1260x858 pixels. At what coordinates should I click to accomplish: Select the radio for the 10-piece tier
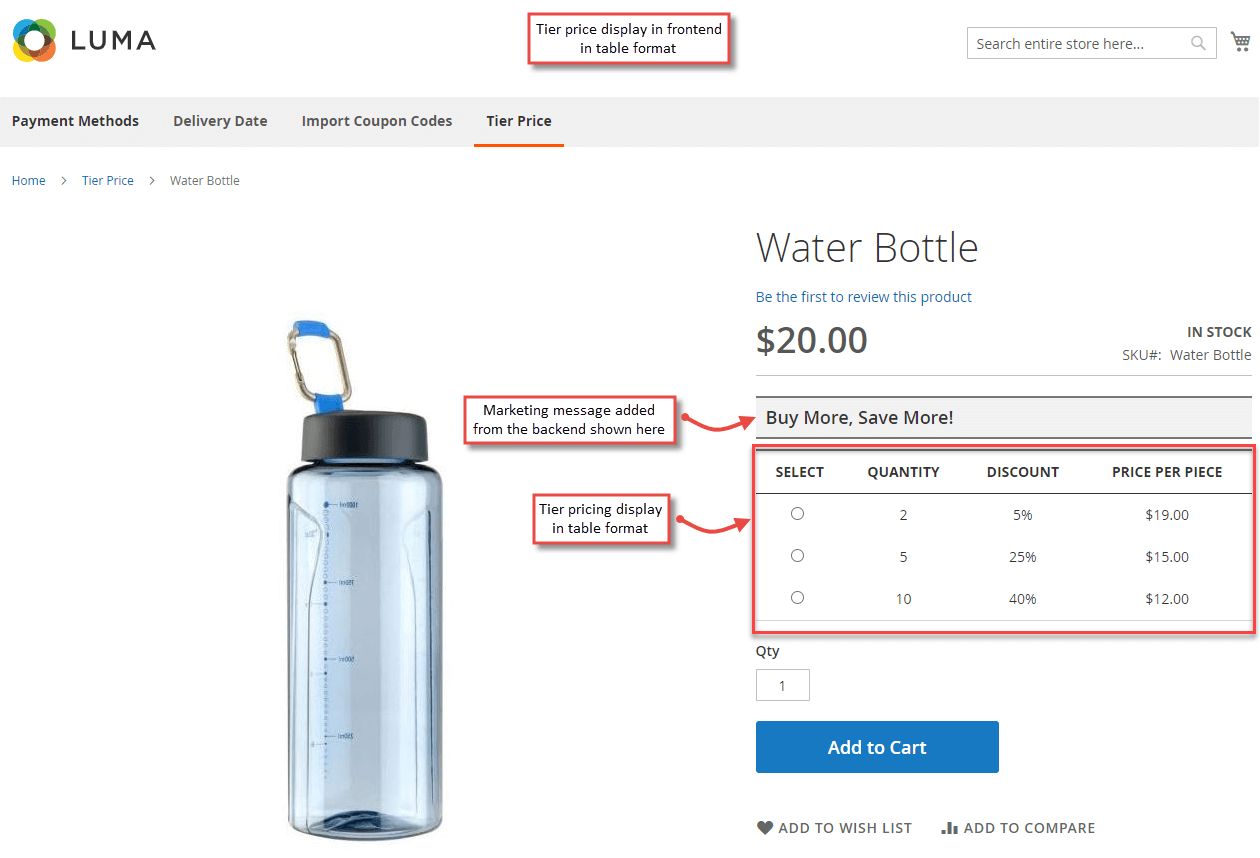[x=797, y=597]
